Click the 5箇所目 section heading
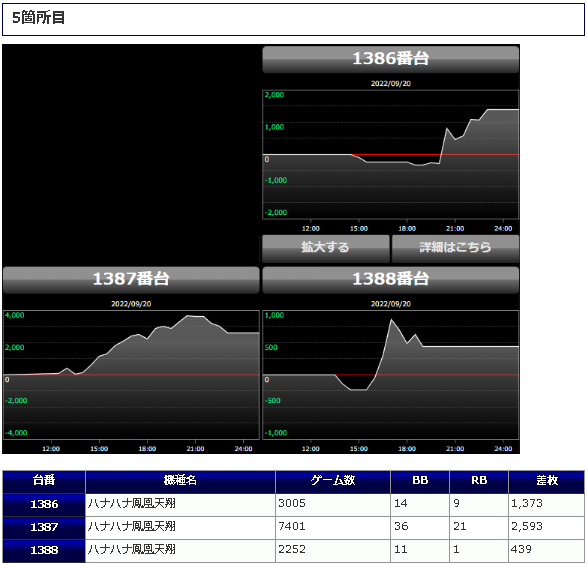587x572 pixels. coord(39,18)
